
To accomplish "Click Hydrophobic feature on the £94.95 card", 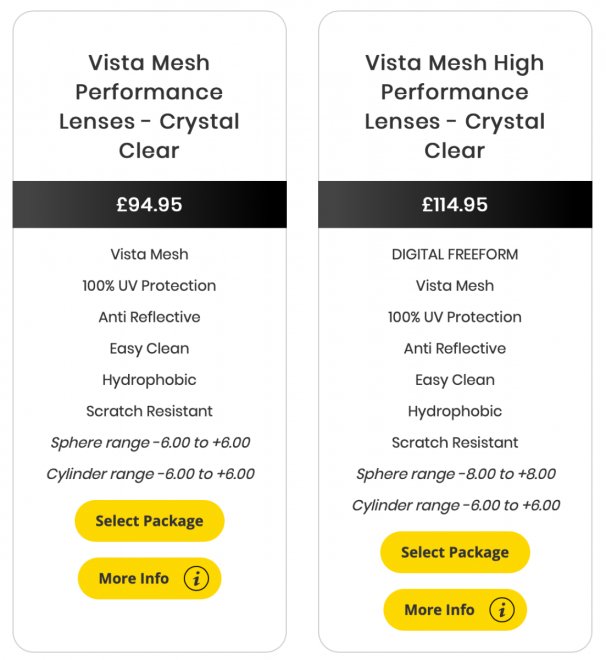I will [x=149, y=380].
